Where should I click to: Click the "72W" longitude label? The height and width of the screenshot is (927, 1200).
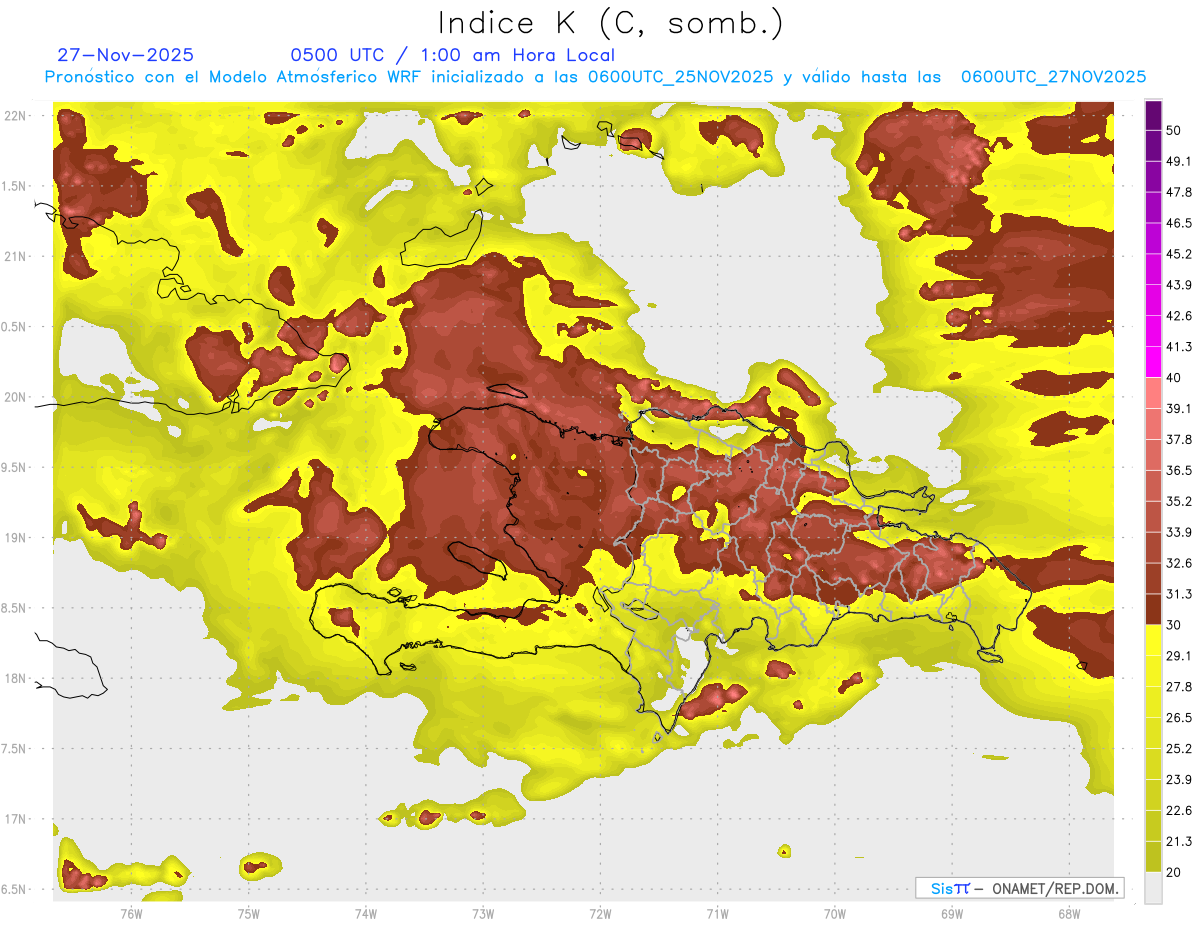point(600,913)
